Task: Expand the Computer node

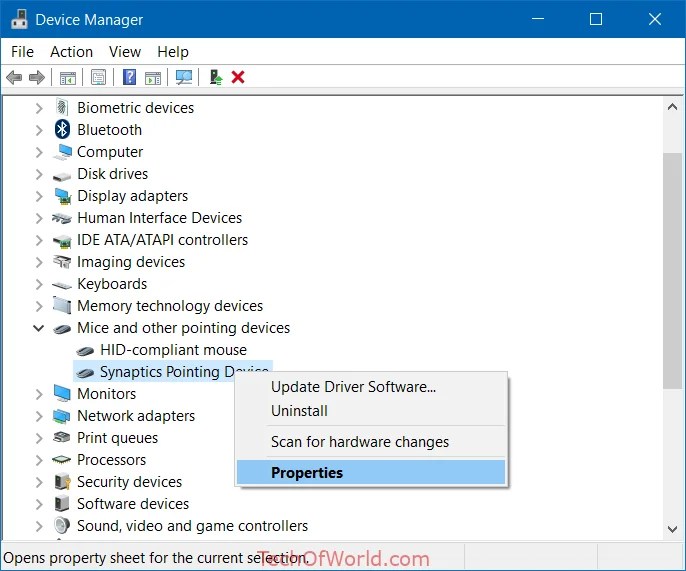Action: point(39,152)
